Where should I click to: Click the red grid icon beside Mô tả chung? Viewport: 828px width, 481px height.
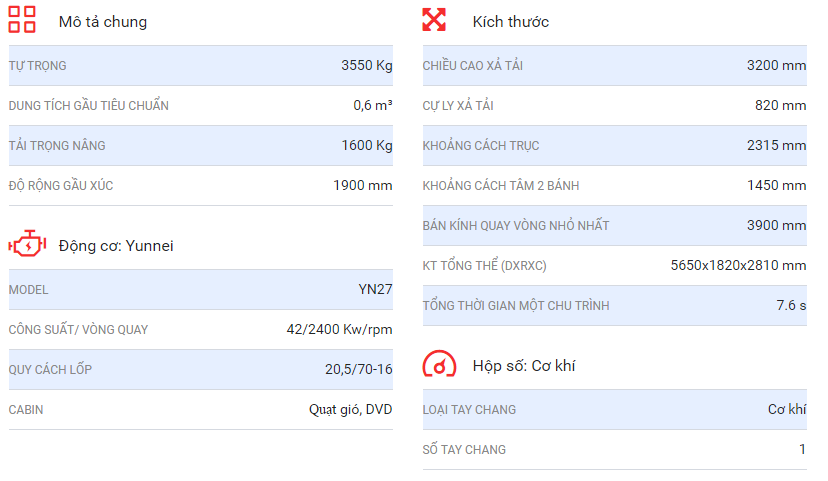coord(22,20)
